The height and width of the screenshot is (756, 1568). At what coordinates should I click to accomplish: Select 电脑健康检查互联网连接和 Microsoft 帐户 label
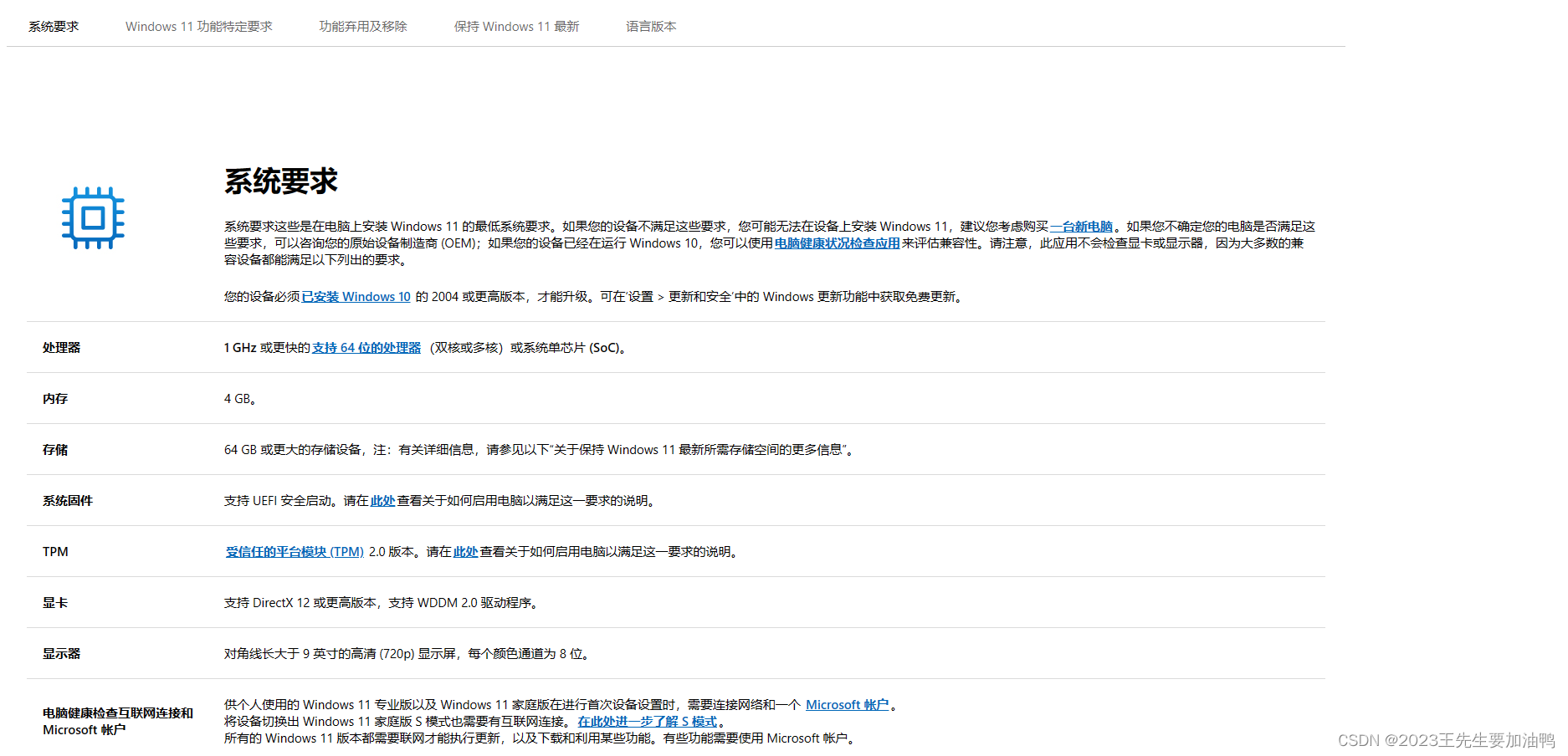coord(118,722)
